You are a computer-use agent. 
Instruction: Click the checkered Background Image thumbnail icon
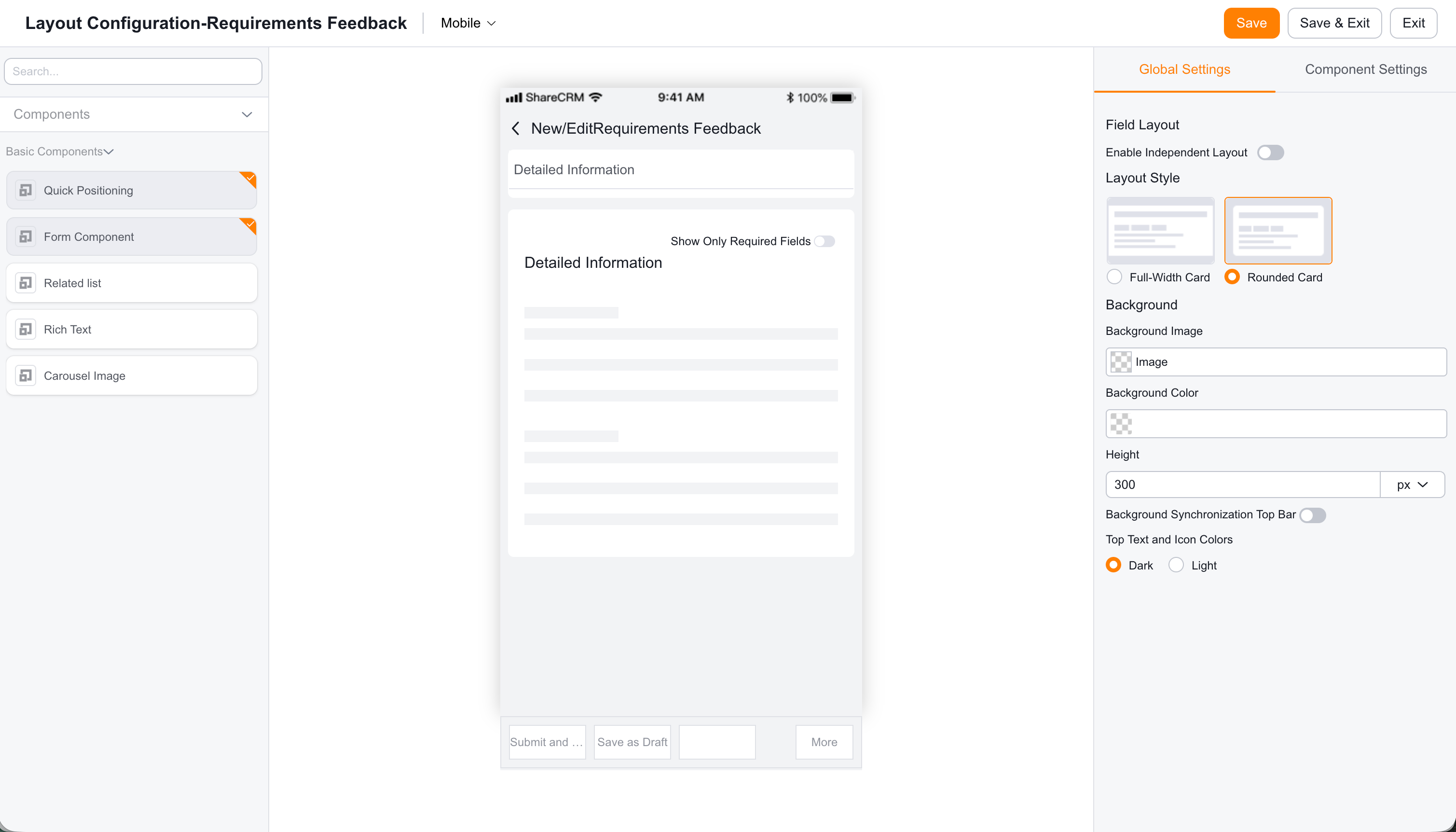[x=1120, y=362]
